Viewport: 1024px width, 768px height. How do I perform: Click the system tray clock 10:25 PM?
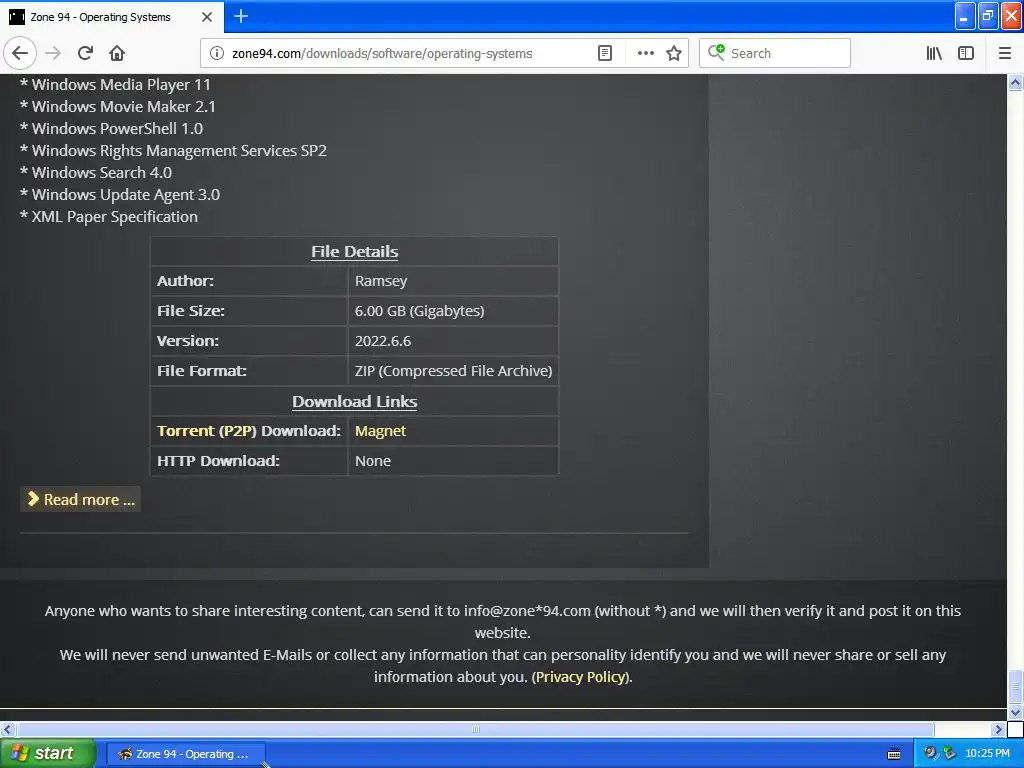(x=987, y=754)
